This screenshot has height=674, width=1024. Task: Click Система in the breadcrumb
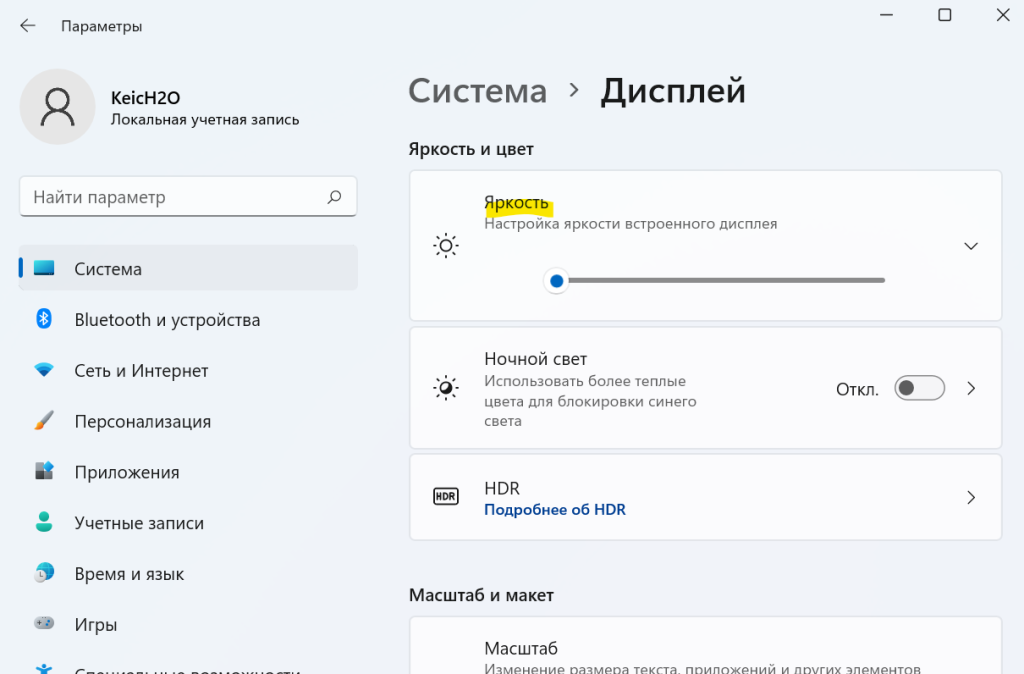point(477,91)
